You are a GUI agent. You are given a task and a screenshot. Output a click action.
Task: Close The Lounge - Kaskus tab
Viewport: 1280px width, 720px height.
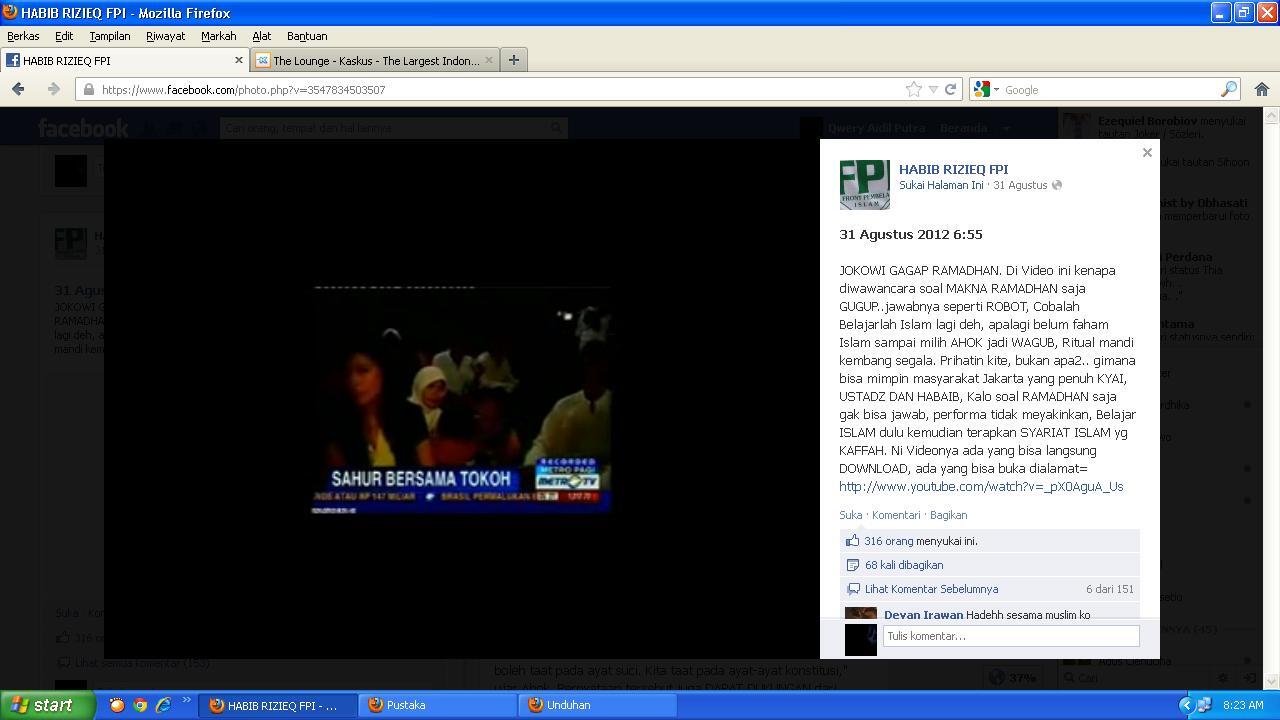tap(488, 60)
